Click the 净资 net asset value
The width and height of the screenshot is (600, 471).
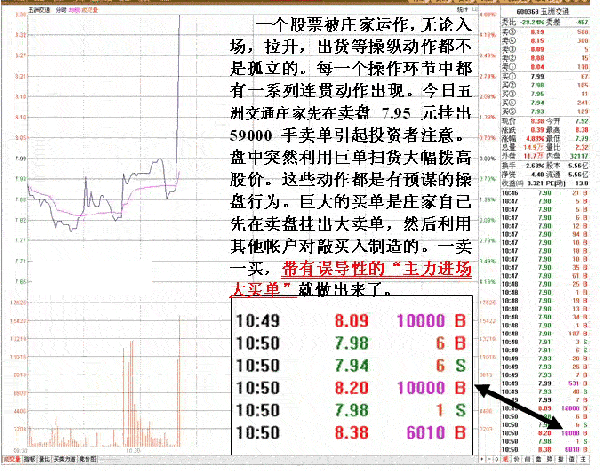tap(536, 175)
